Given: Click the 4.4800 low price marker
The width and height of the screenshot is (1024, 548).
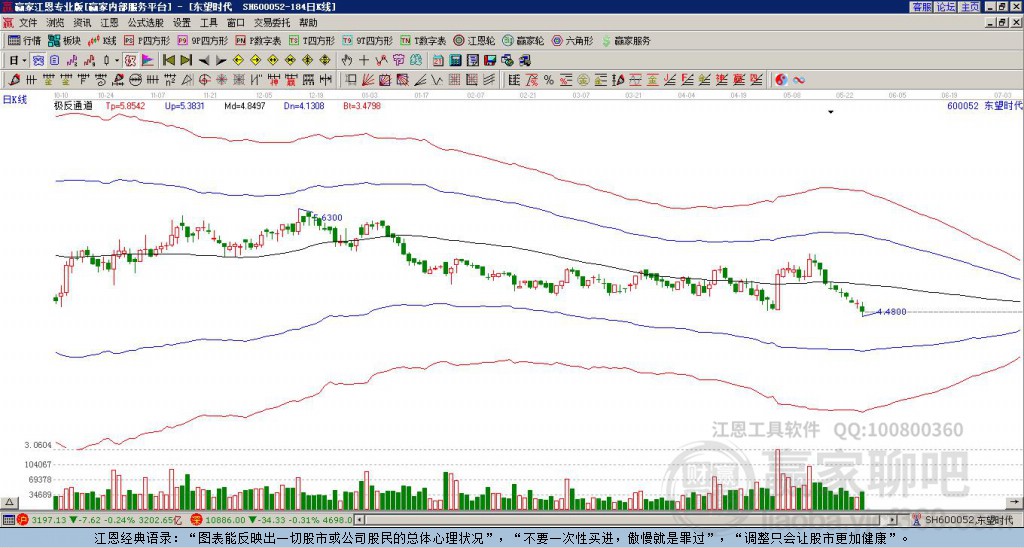Looking at the screenshot, I should point(891,312).
